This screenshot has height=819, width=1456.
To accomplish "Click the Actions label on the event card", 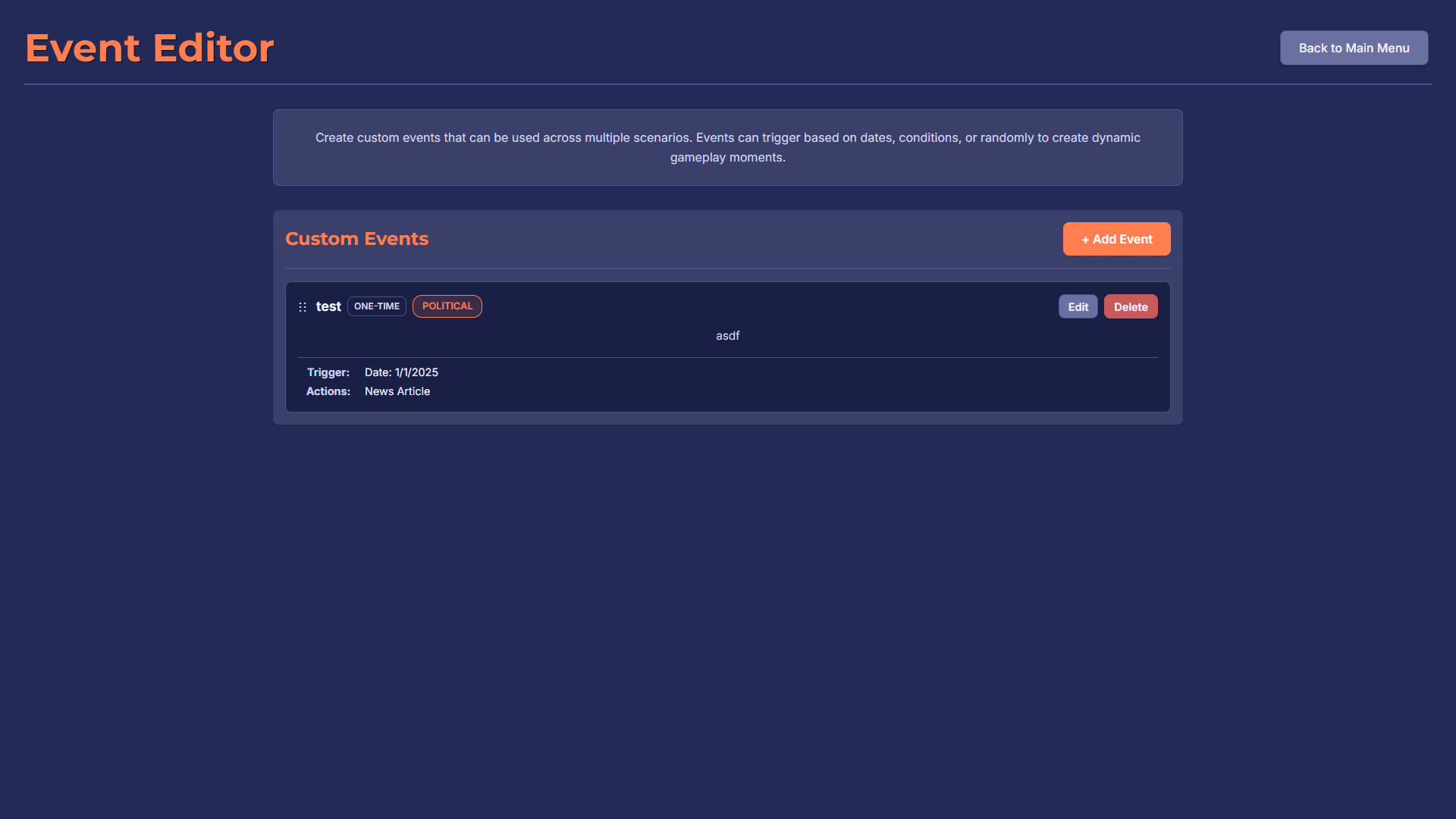I will click(328, 391).
